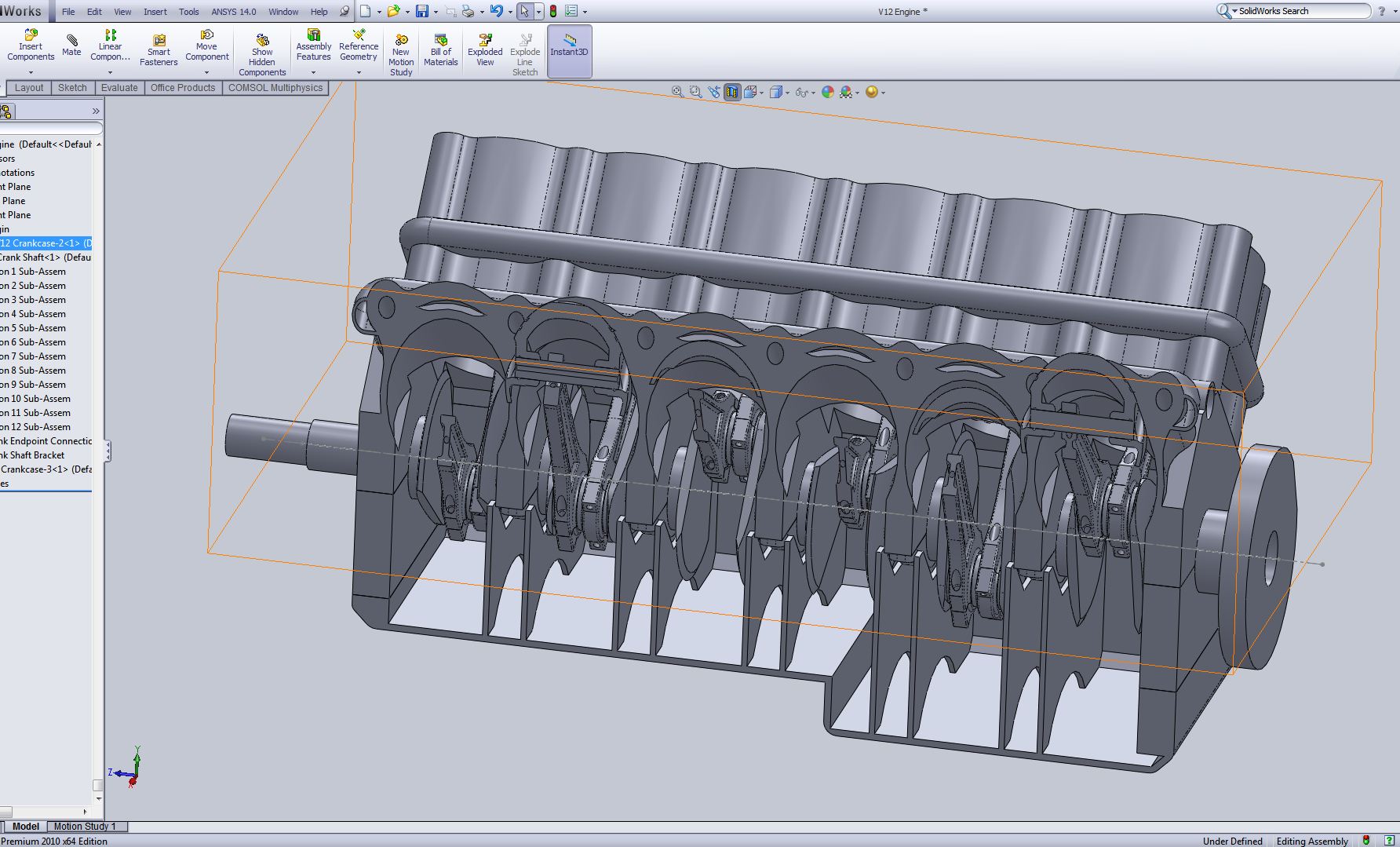Viewport: 1400px width, 847px height.
Task: Open the Tools menu
Action: (188, 12)
